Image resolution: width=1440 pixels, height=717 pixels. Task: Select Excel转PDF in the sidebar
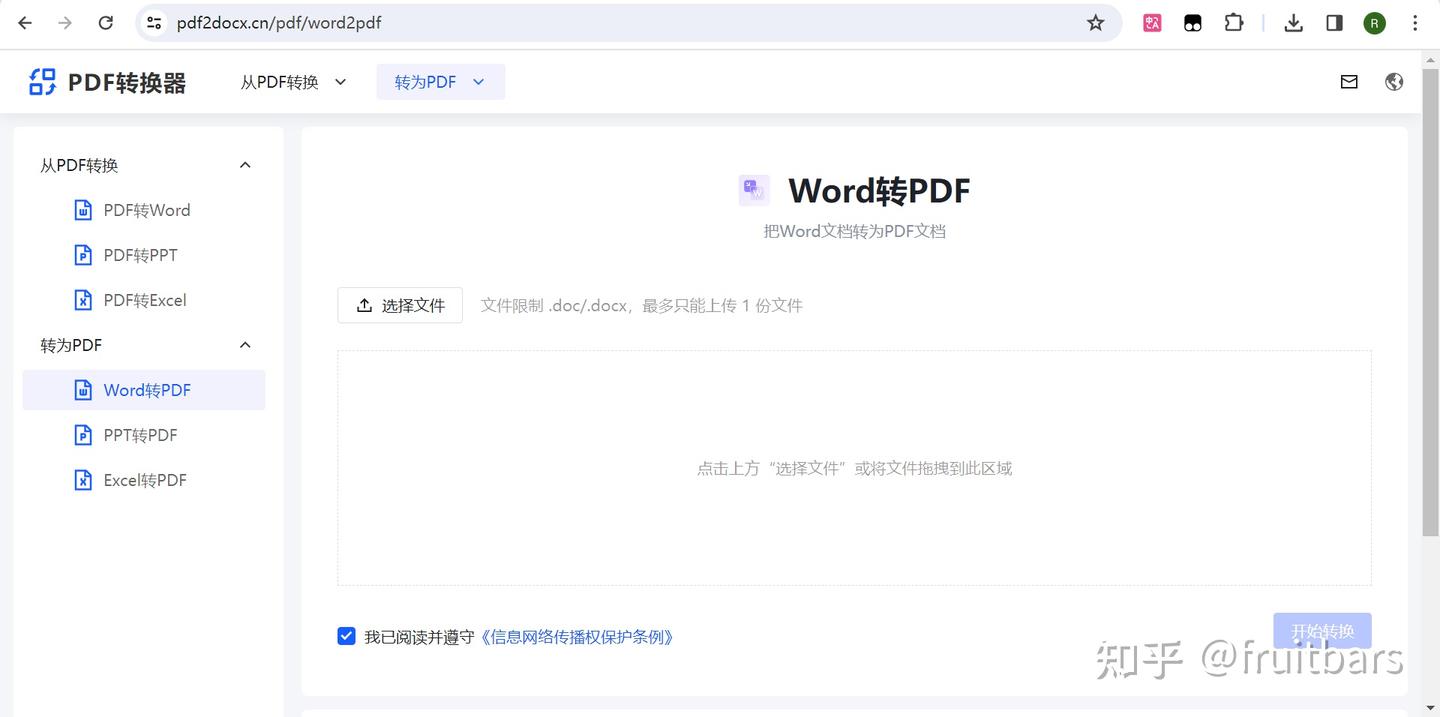click(144, 480)
